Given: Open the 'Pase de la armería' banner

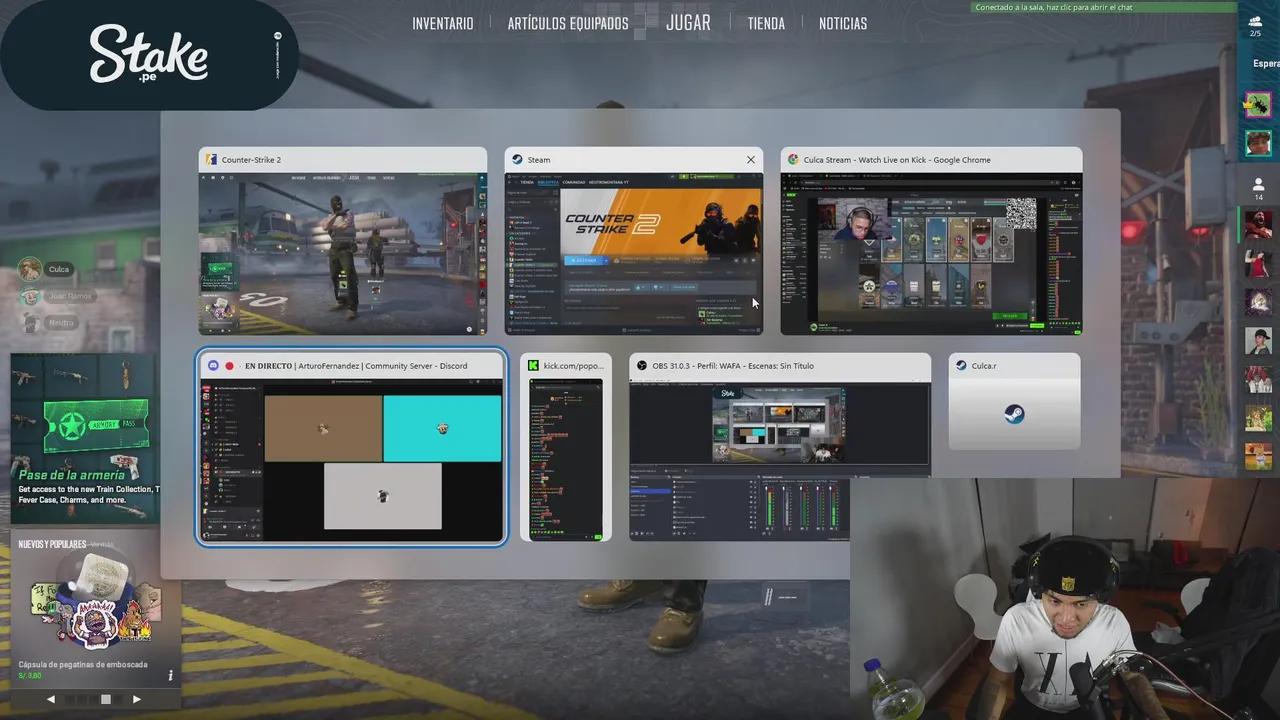Looking at the screenshot, I should click(x=85, y=438).
